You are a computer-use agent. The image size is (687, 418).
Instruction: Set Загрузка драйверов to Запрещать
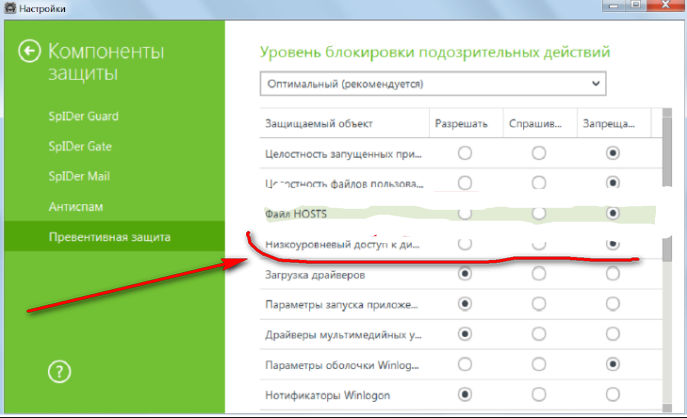click(612, 273)
